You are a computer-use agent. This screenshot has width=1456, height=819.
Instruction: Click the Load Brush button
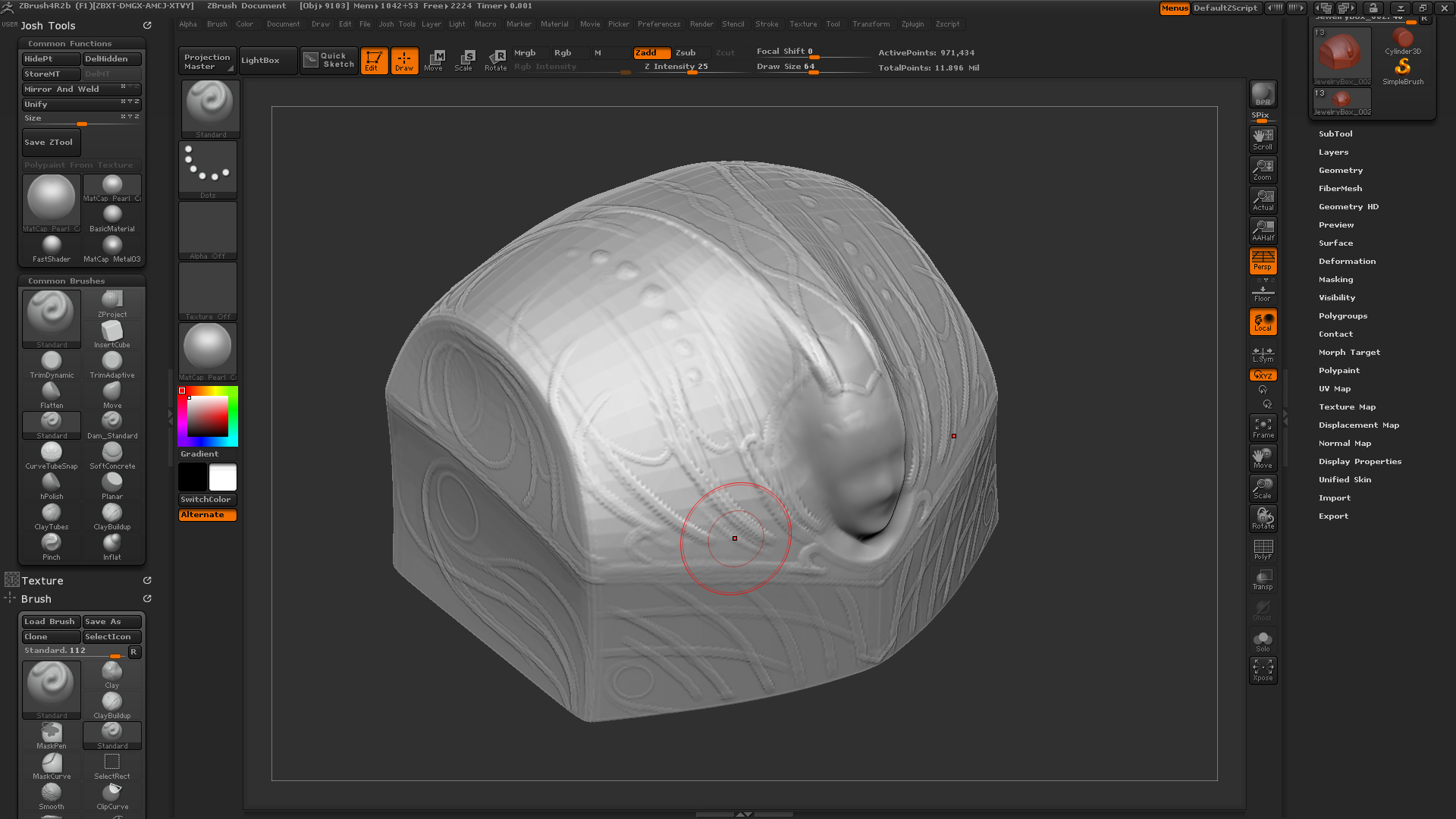[52, 622]
